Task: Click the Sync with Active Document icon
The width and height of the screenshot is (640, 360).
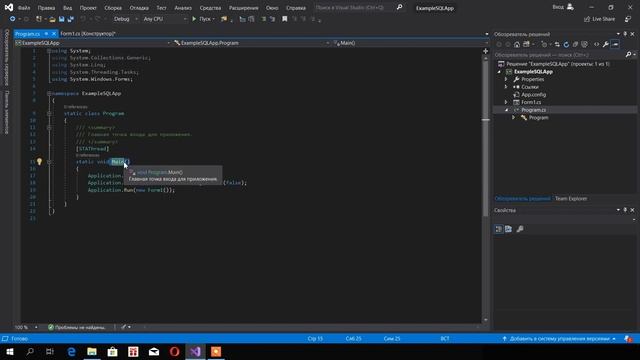Action: point(557,44)
